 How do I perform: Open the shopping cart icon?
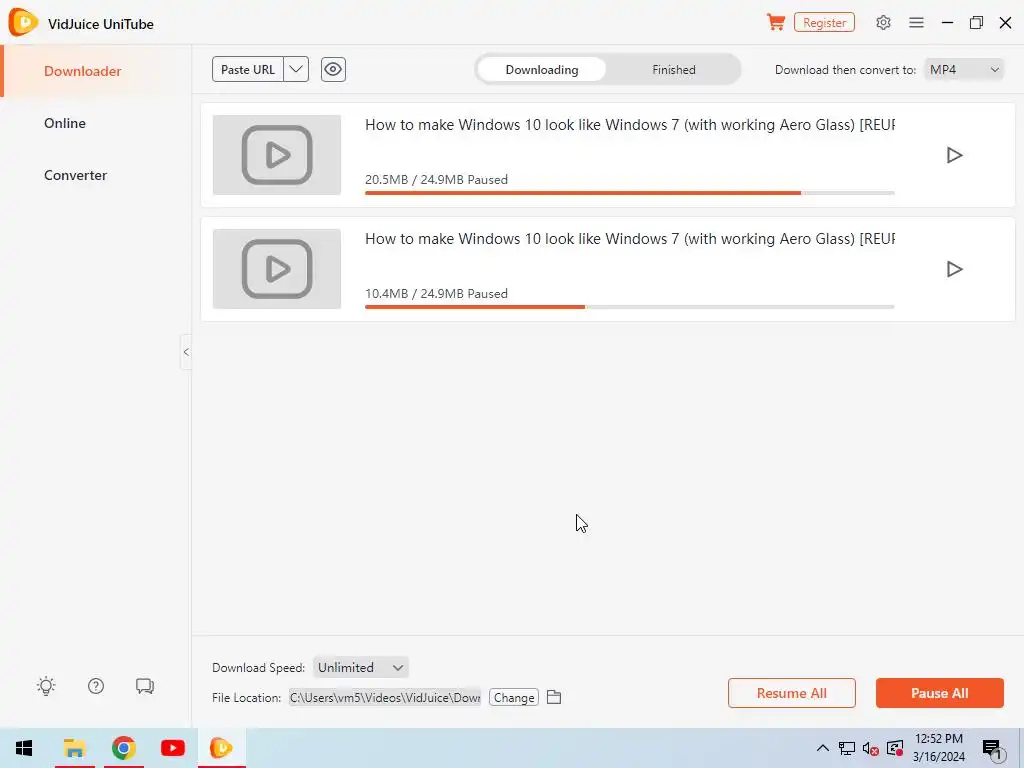click(775, 22)
